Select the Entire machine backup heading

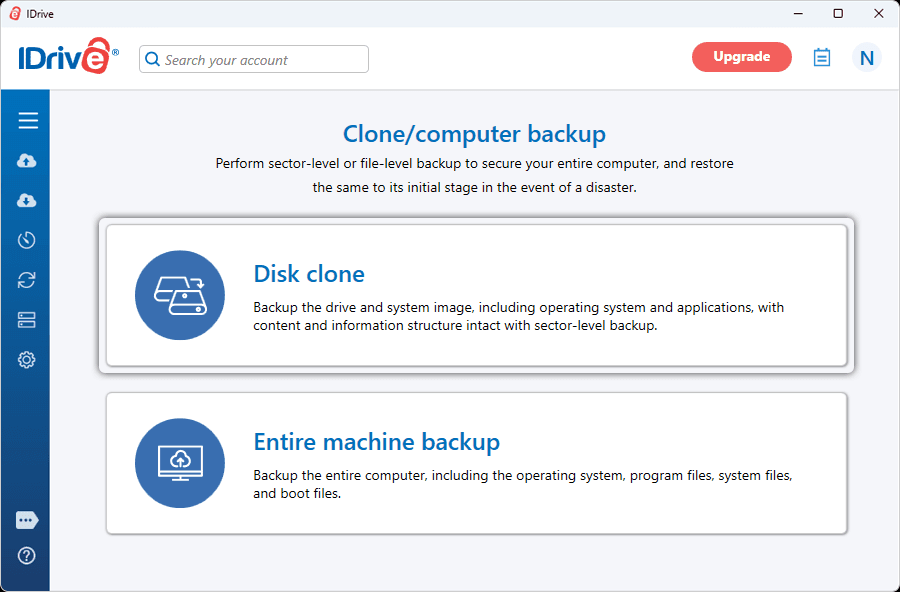[x=377, y=442]
